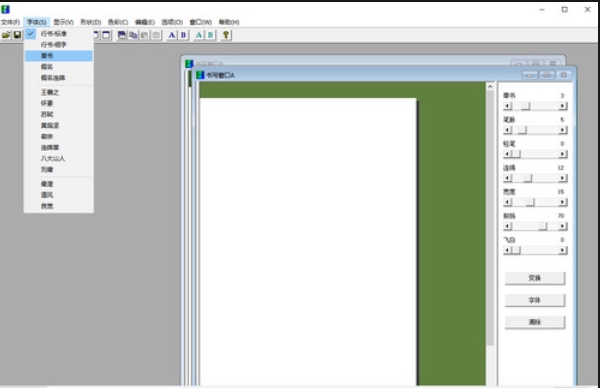This screenshot has height=388, width=600.
Task: Open the 文件(F) menu
Action: [x=10, y=22]
